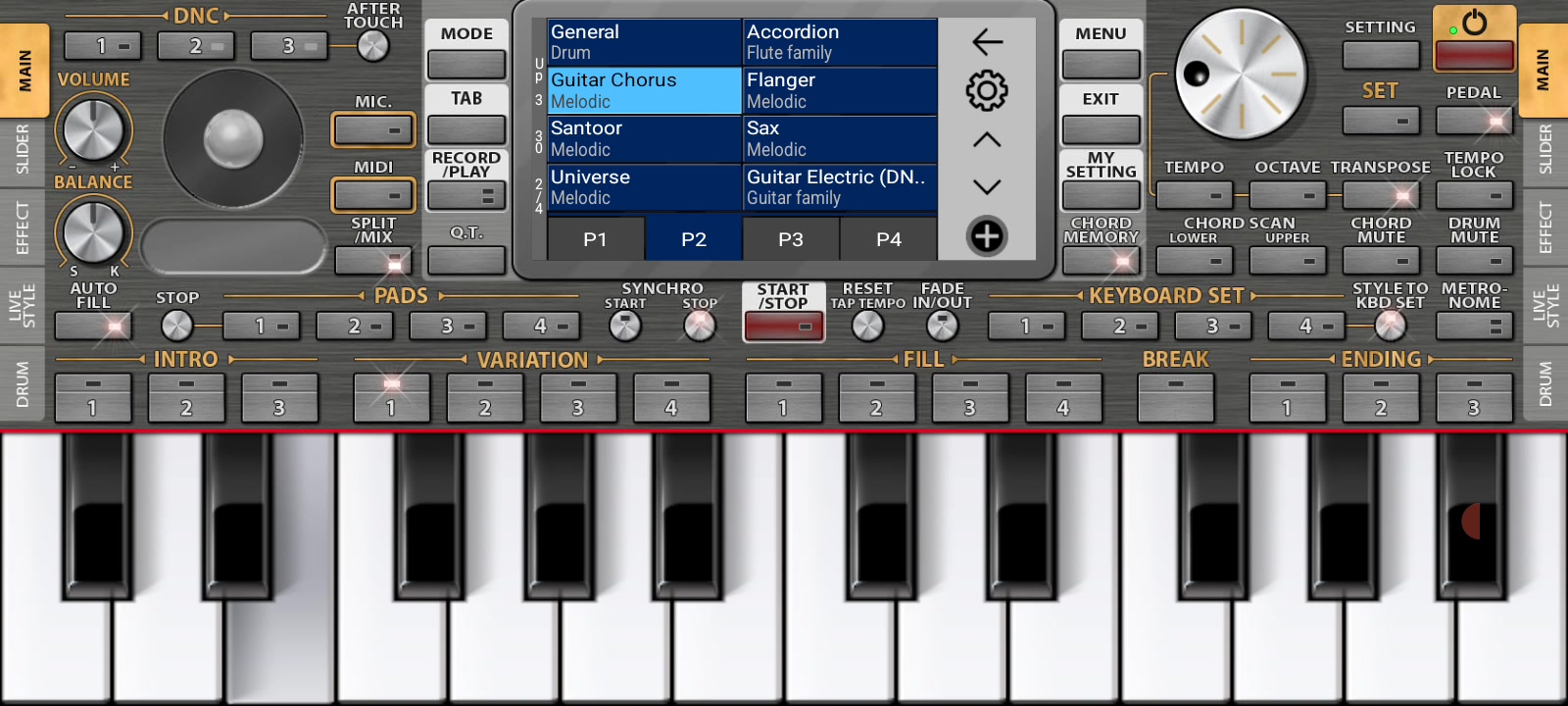Tap the pitch bend joystick wheel
The width and height of the screenshot is (1568, 706).
233,138
